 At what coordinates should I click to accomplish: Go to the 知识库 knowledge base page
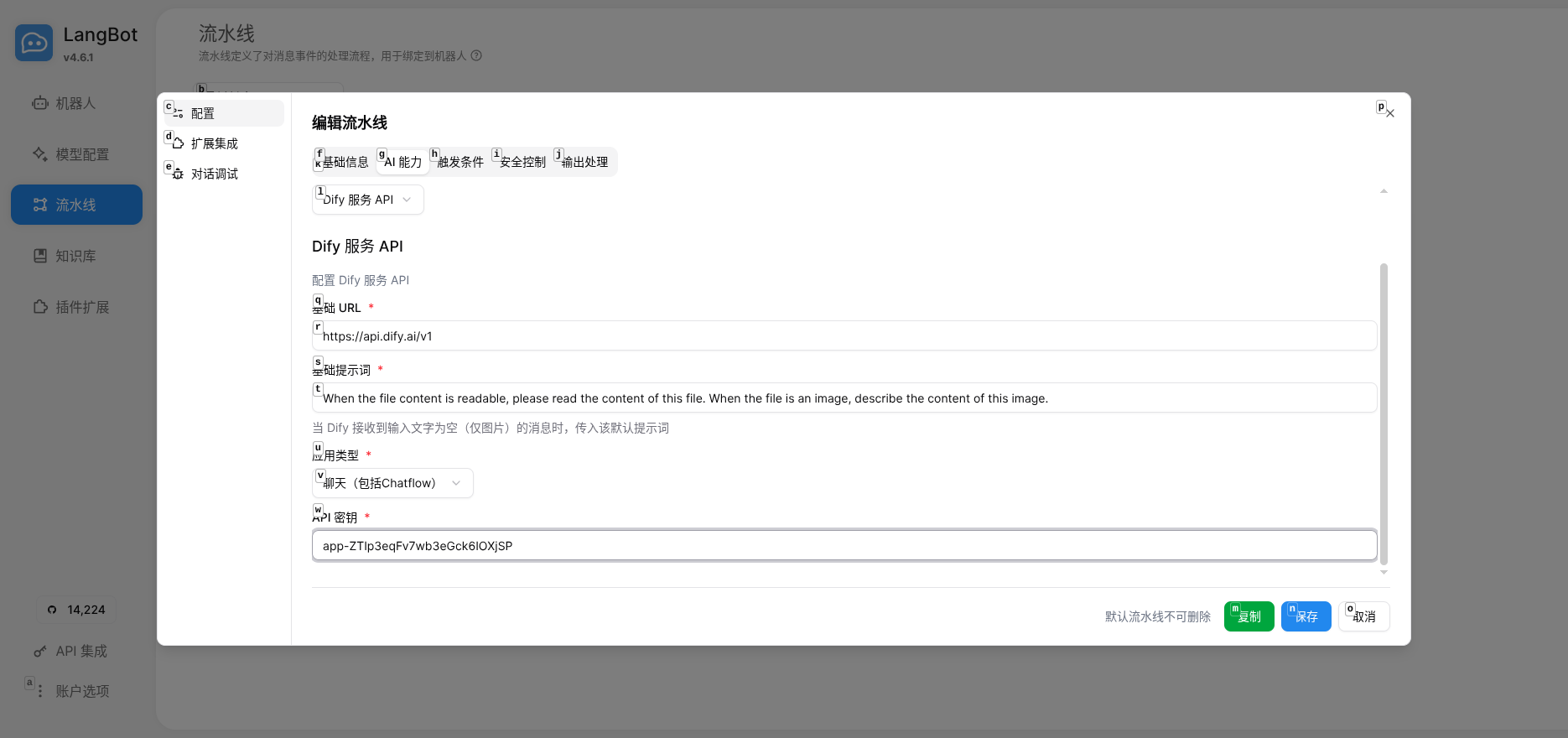click(75, 256)
